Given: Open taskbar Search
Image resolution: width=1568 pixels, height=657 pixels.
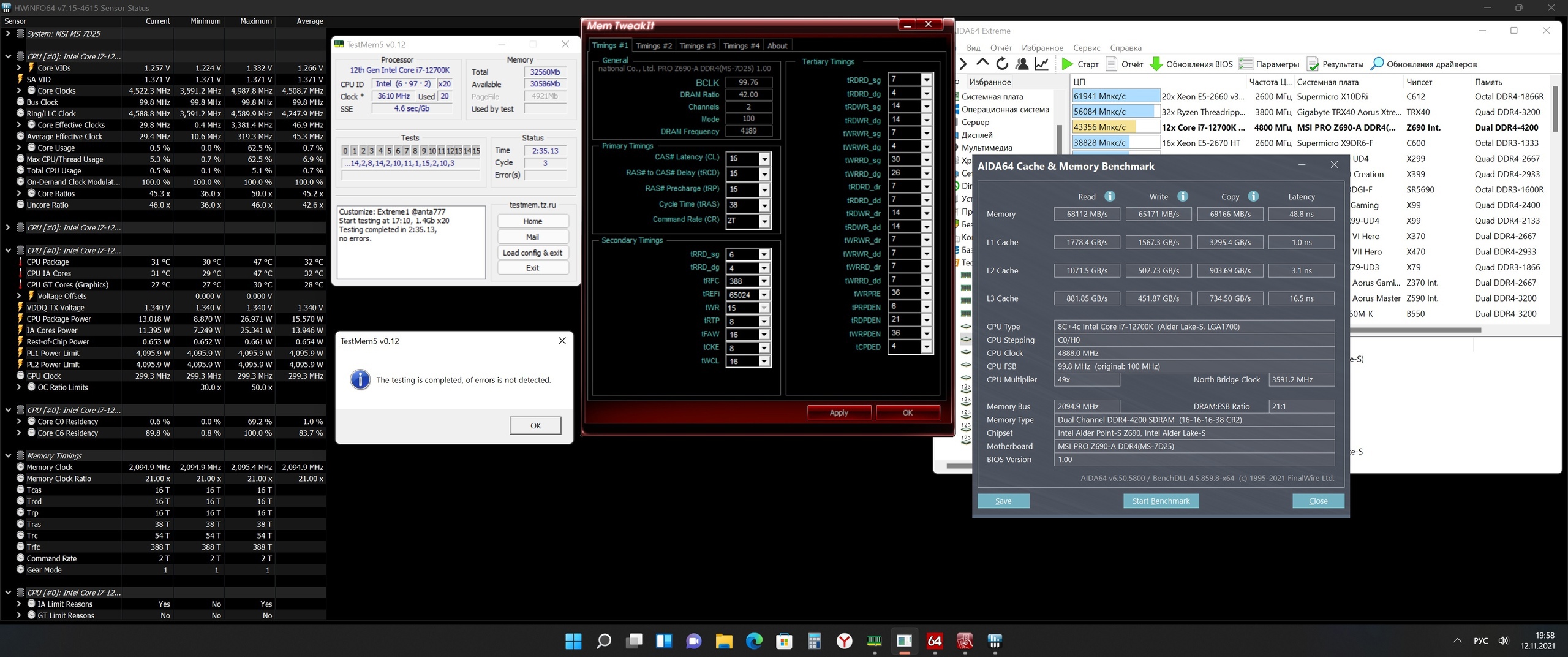Looking at the screenshot, I should pyautogui.click(x=603, y=641).
